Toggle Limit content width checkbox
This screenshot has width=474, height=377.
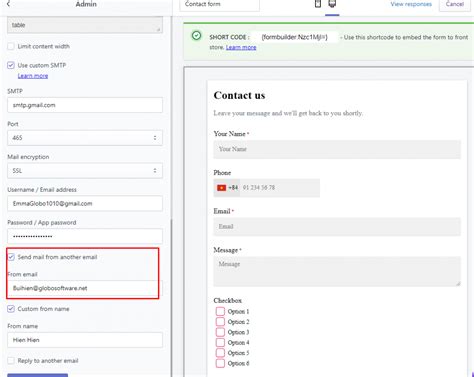click(x=11, y=46)
